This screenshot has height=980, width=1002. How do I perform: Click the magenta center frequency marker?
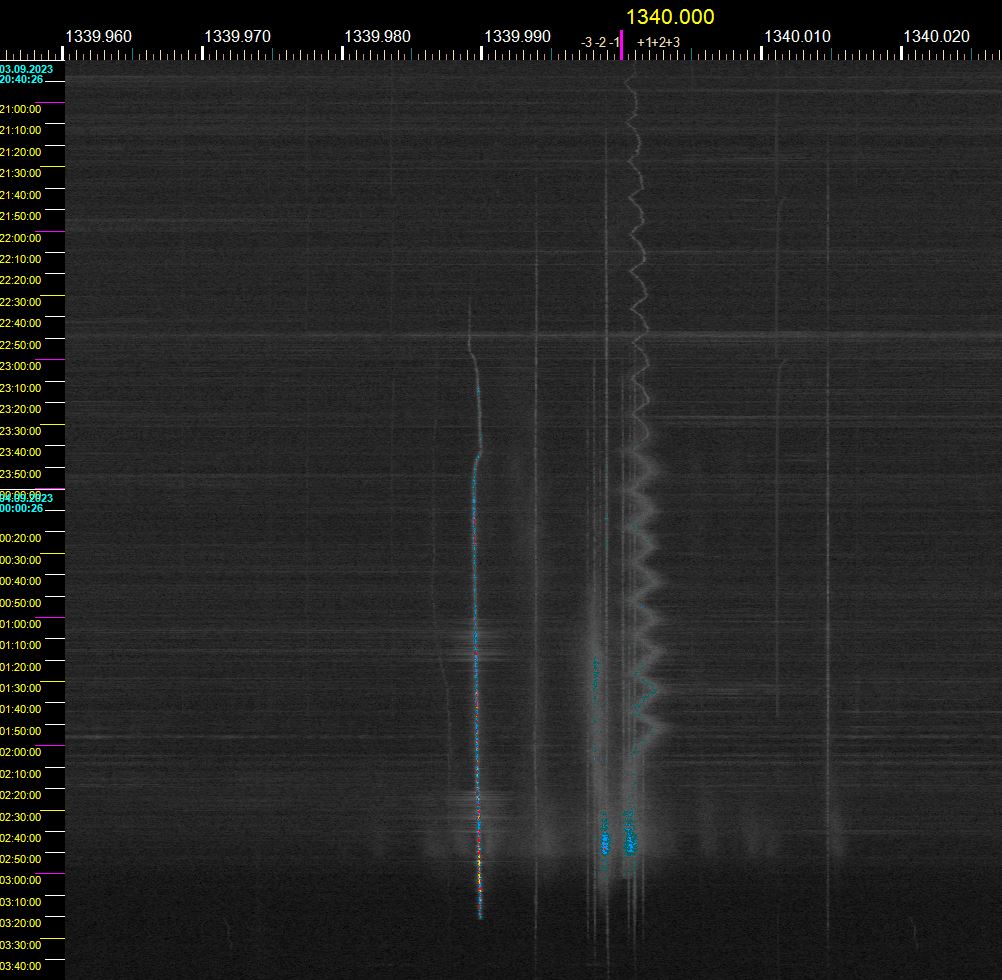[x=622, y=45]
